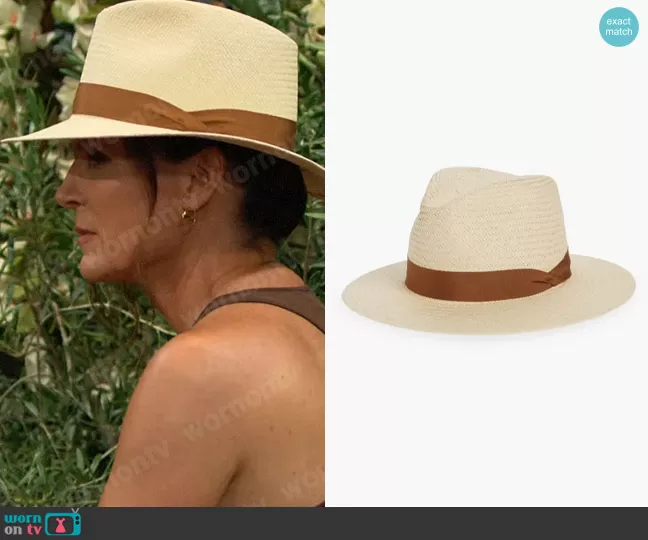This screenshot has width=648, height=540.
Task: Click the teal exact match badge
Action: [619, 27]
